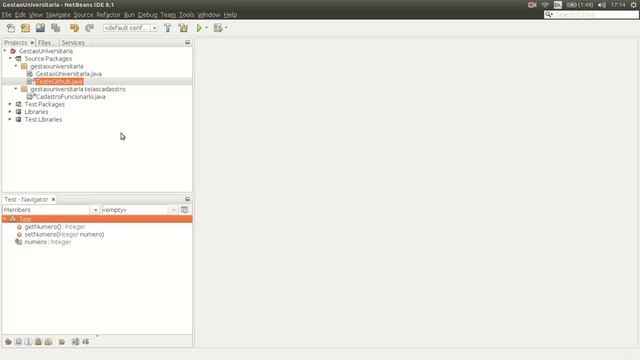This screenshot has height=360, width=640.
Task: Expand the Test Packages node
Action: [10, 104]
